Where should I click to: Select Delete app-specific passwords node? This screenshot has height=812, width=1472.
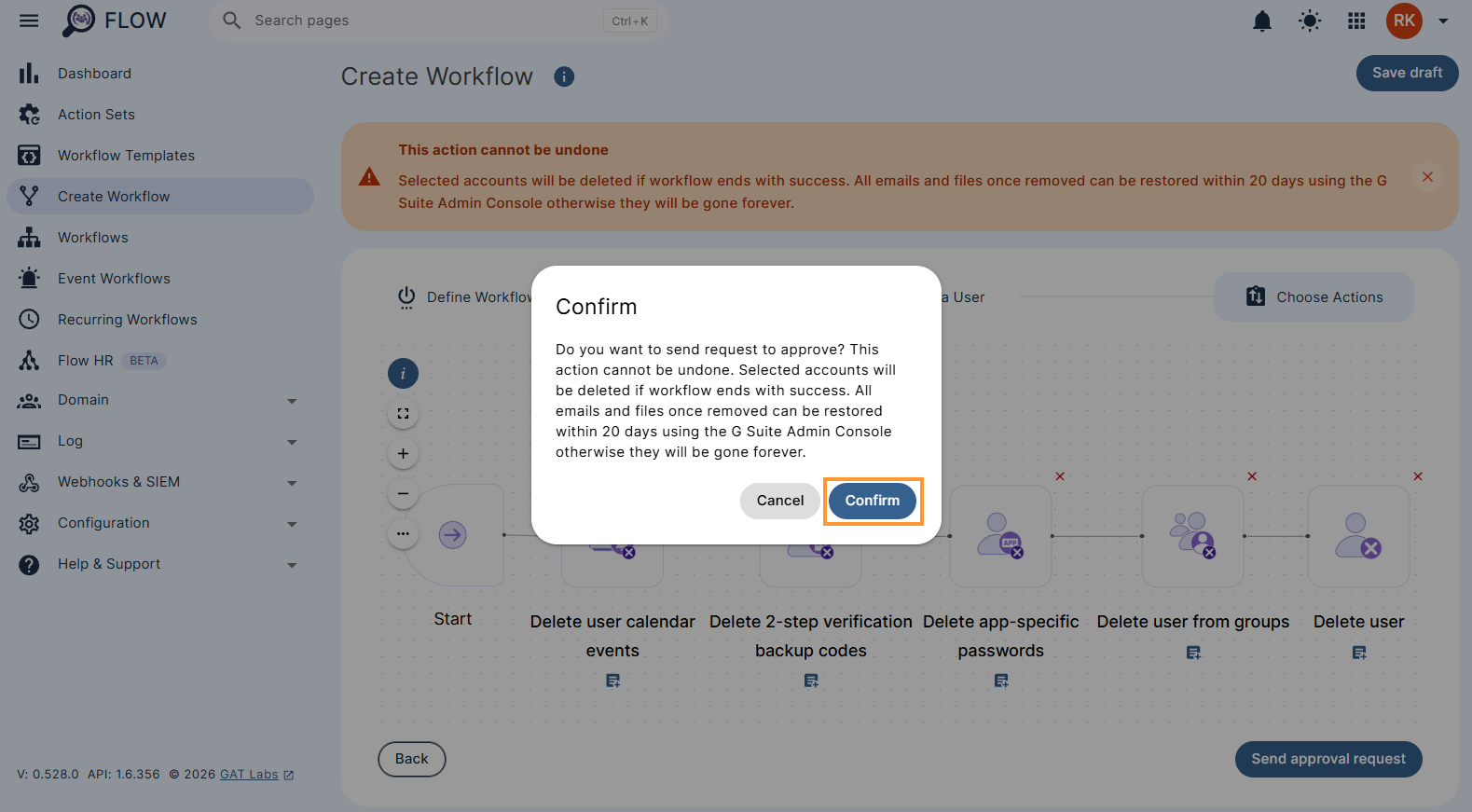tap(1000, 536)
